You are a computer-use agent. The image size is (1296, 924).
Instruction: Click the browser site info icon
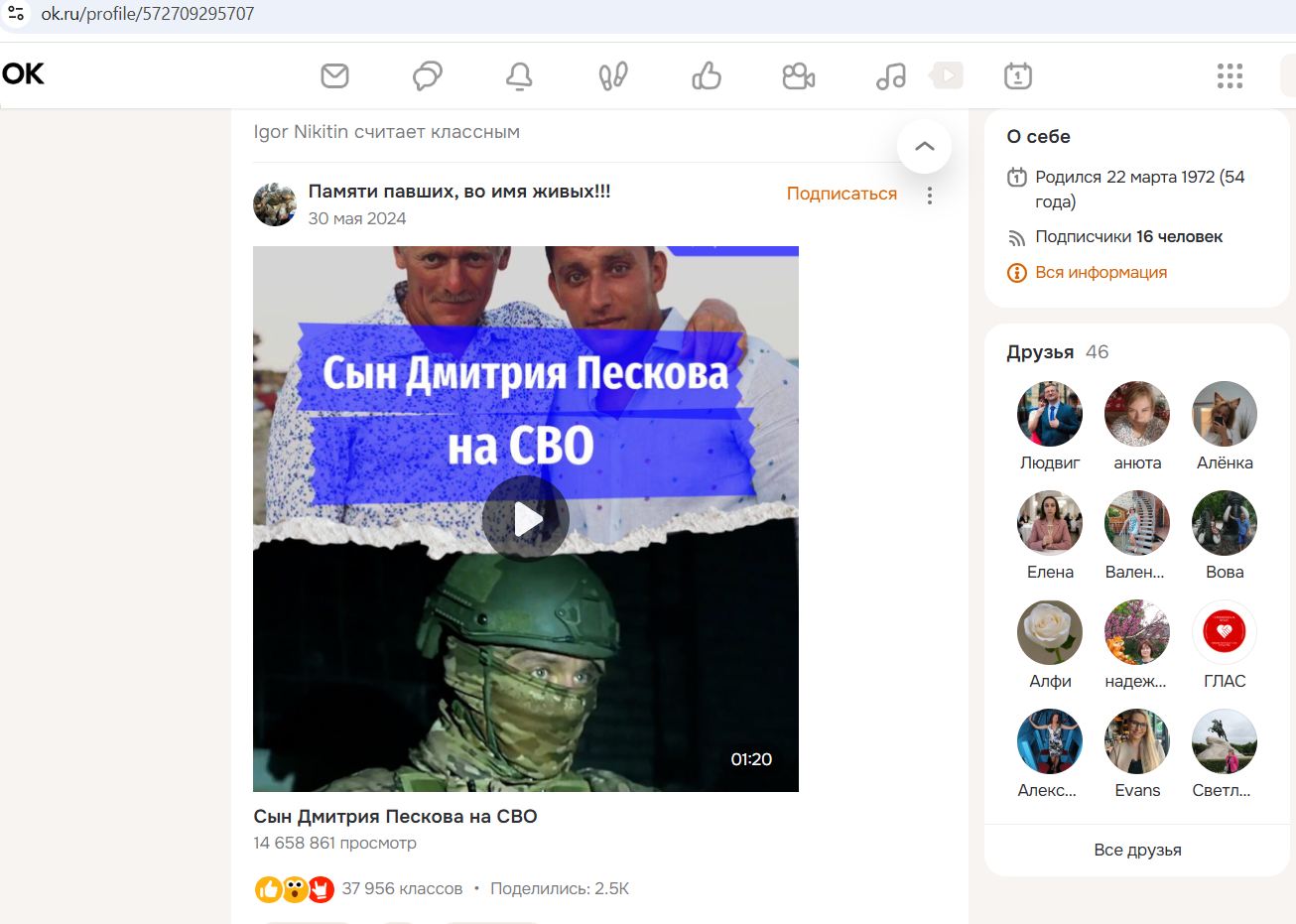click(x=16, y=14)
